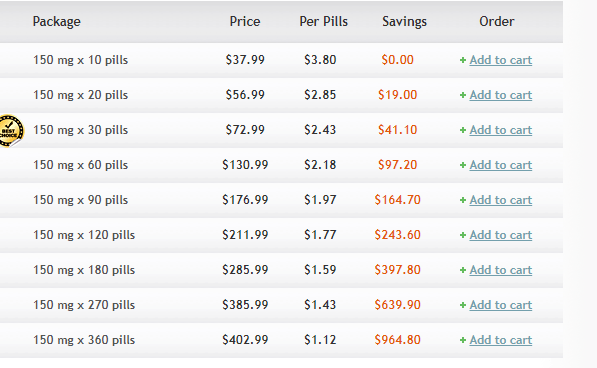Add 150 mg x 10 pills to cart
Image resolution: width=597 pixels, height=368 pixels.
coord(500,60)
